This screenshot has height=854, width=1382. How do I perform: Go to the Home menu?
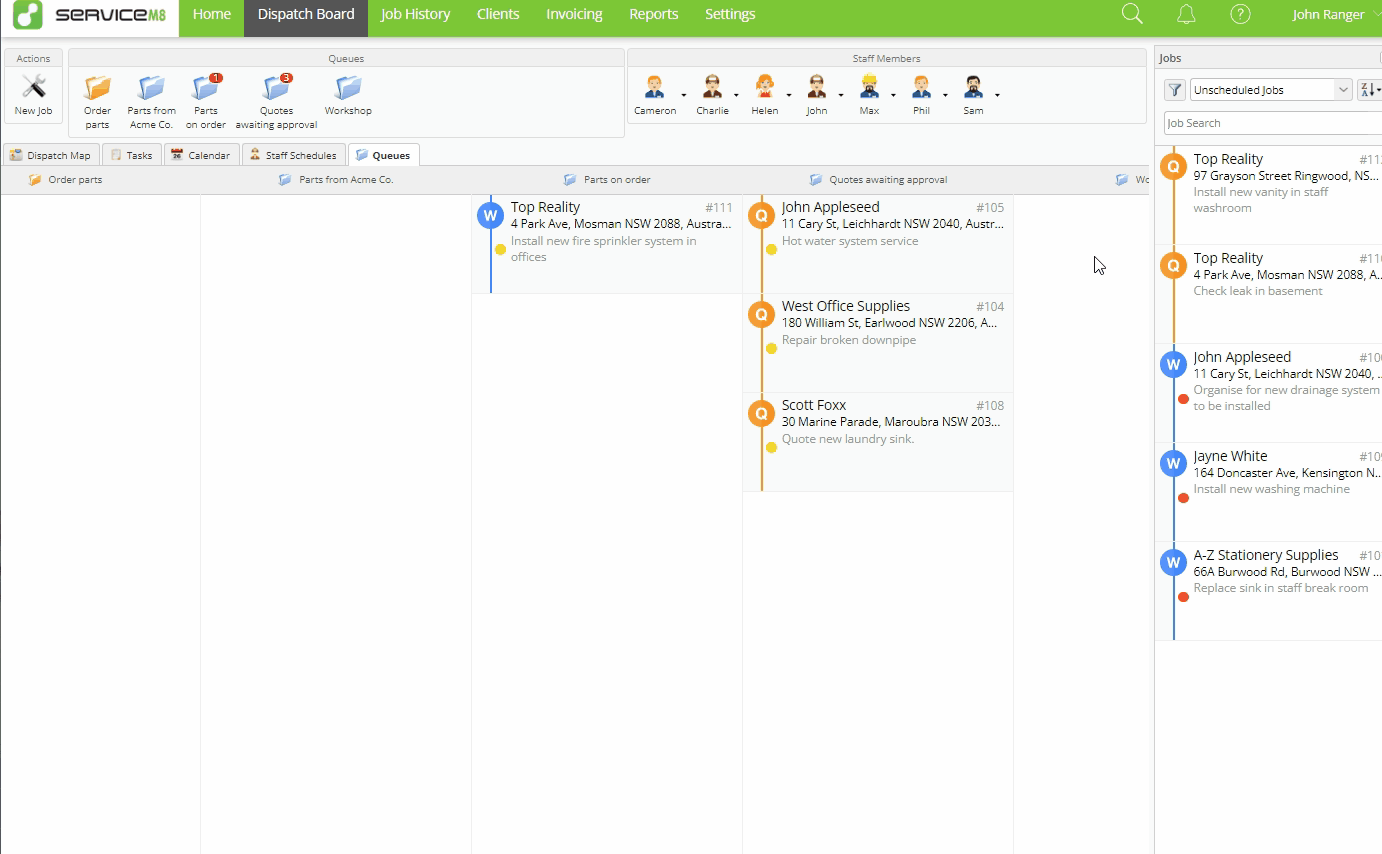click(x=211, y=15)
